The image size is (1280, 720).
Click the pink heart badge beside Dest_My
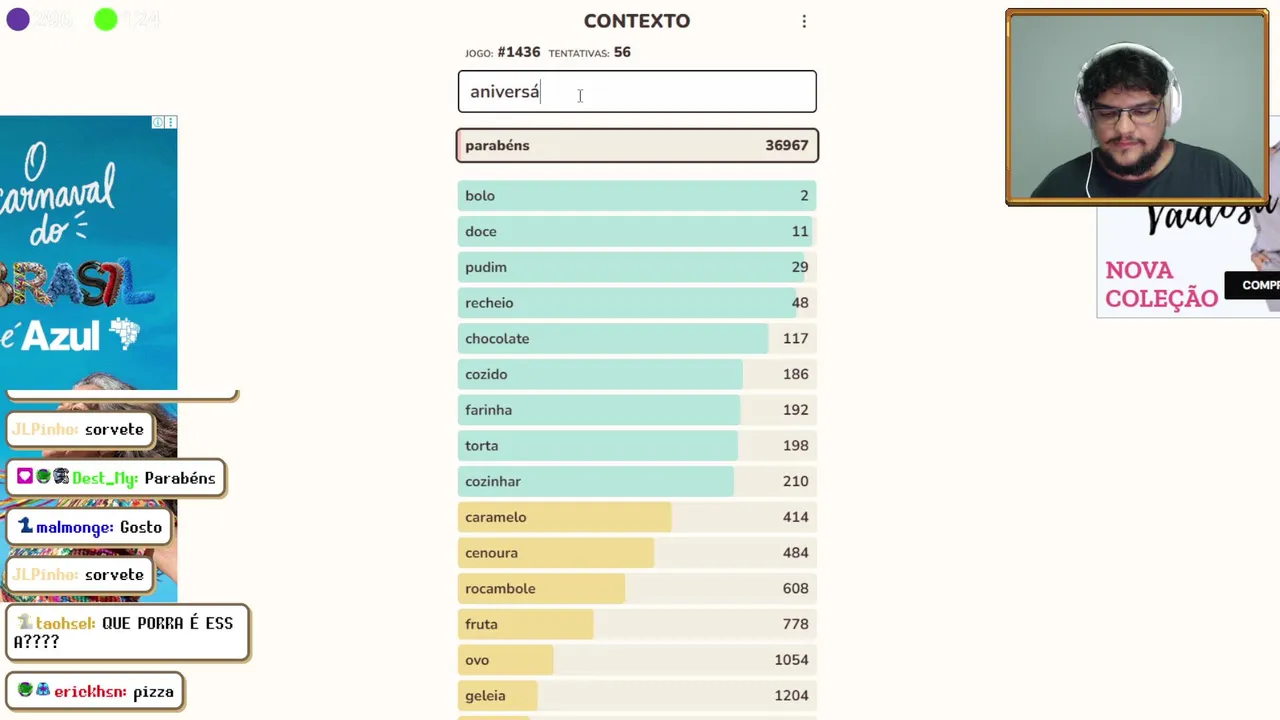[x=25, y=477]
